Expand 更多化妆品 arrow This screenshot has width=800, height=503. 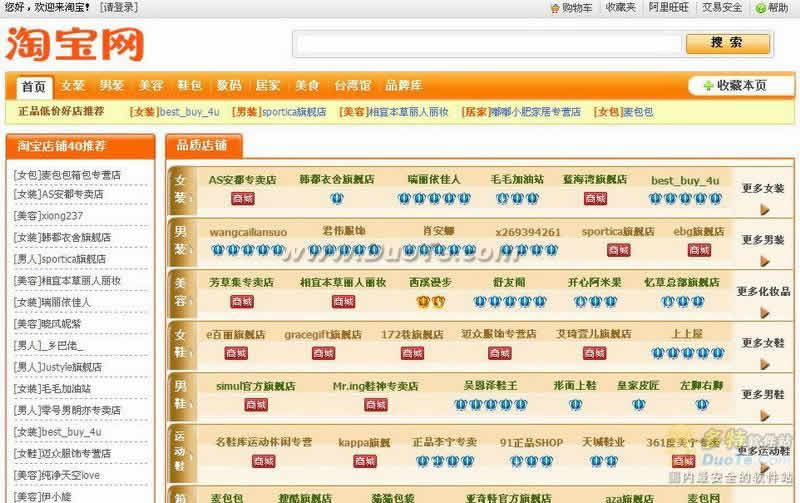pyautogui.click(x=764, y=313)
